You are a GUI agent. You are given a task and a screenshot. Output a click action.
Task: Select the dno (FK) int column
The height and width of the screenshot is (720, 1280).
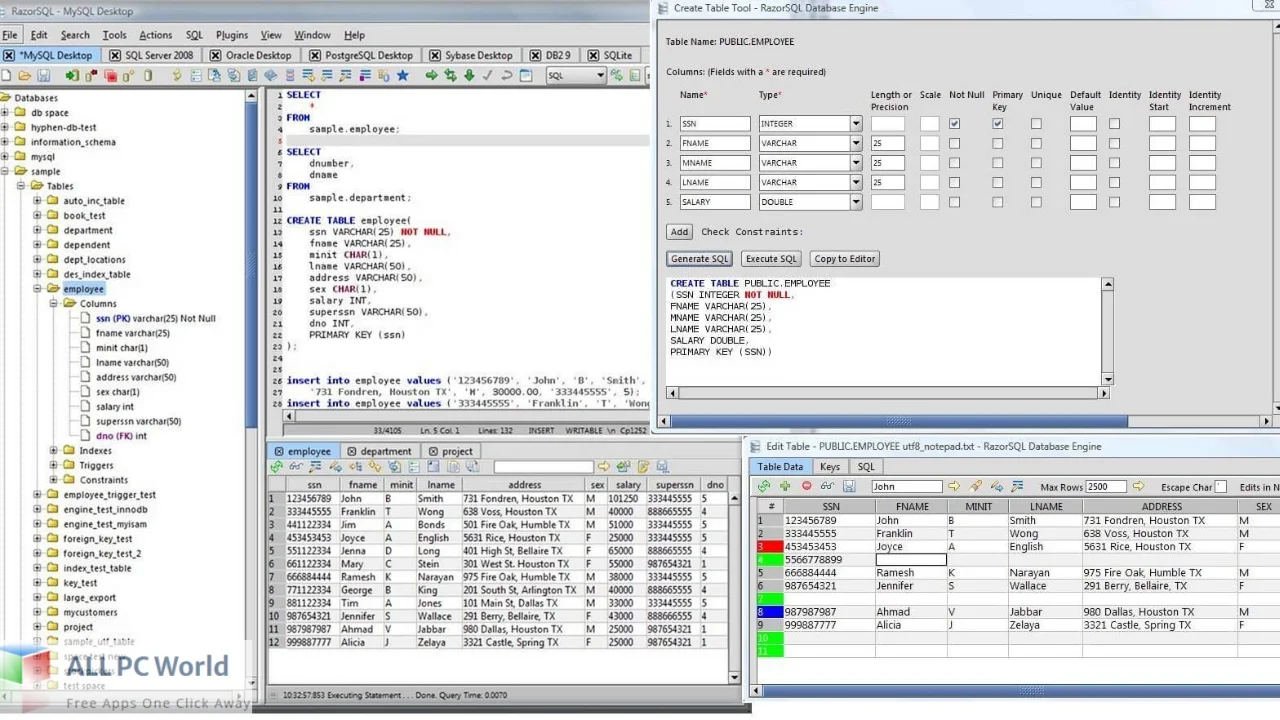(121, 436)
